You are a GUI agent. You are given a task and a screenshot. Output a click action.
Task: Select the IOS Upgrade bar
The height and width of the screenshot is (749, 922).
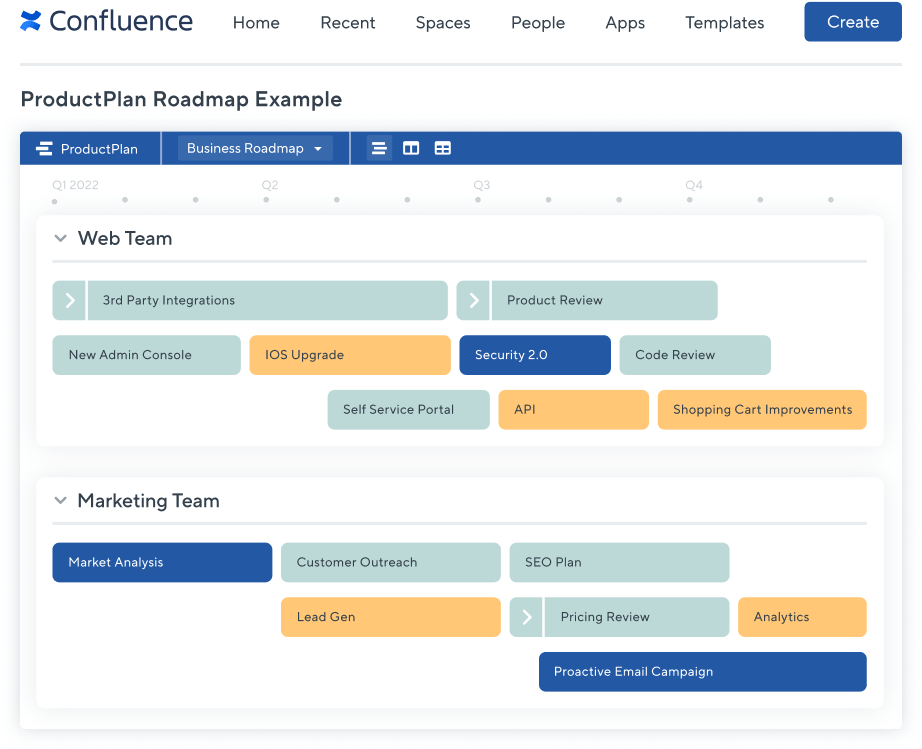coord(350,355)
